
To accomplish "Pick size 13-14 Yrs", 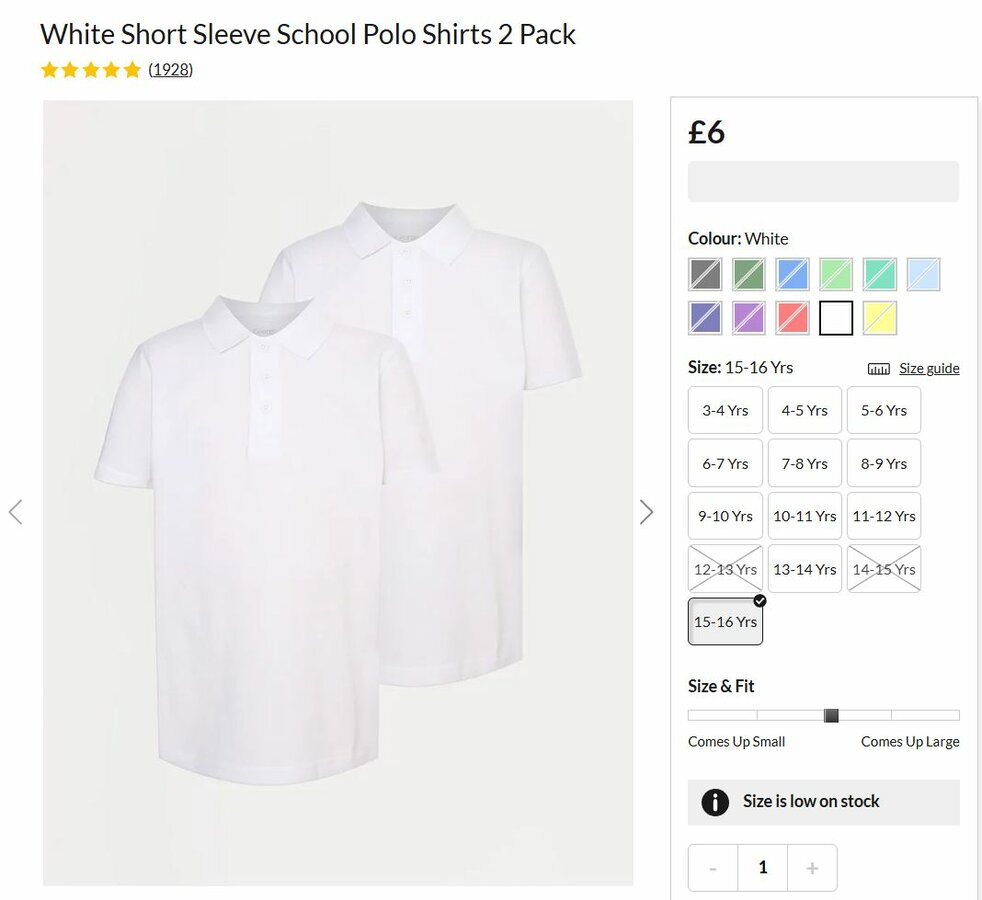I will coord(805,569).
